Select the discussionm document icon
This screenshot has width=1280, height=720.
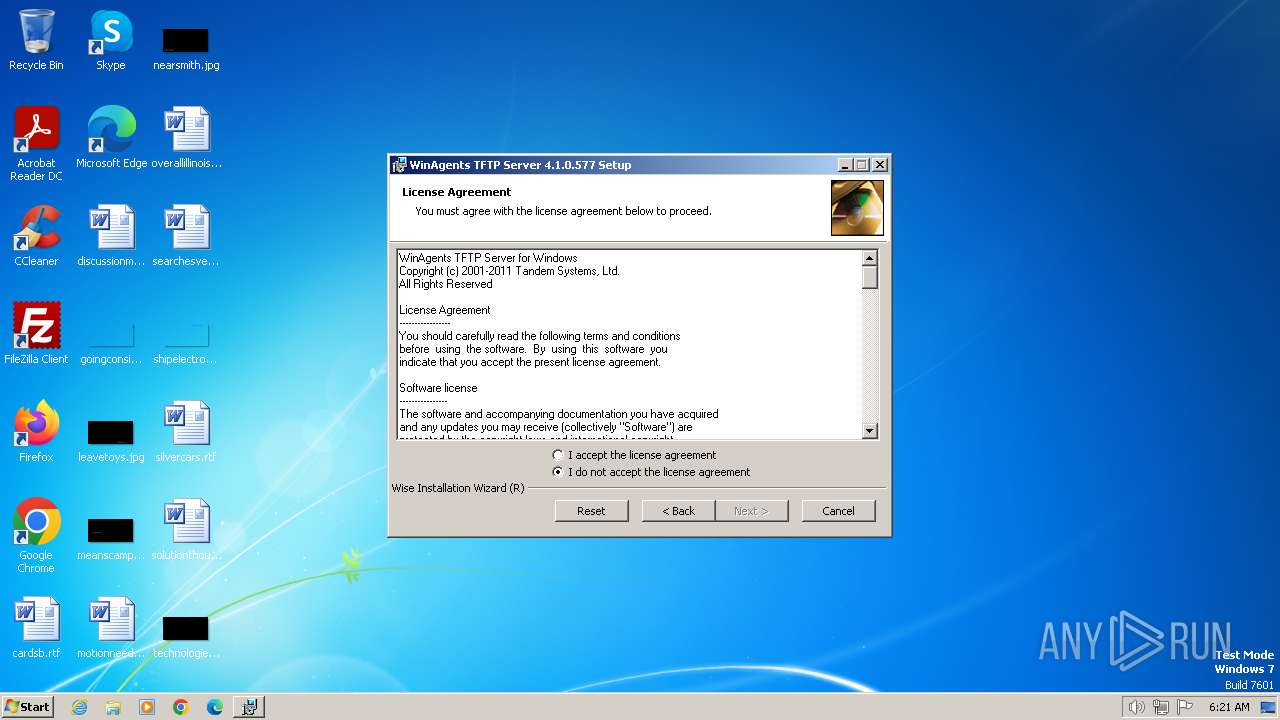point(111,236)
